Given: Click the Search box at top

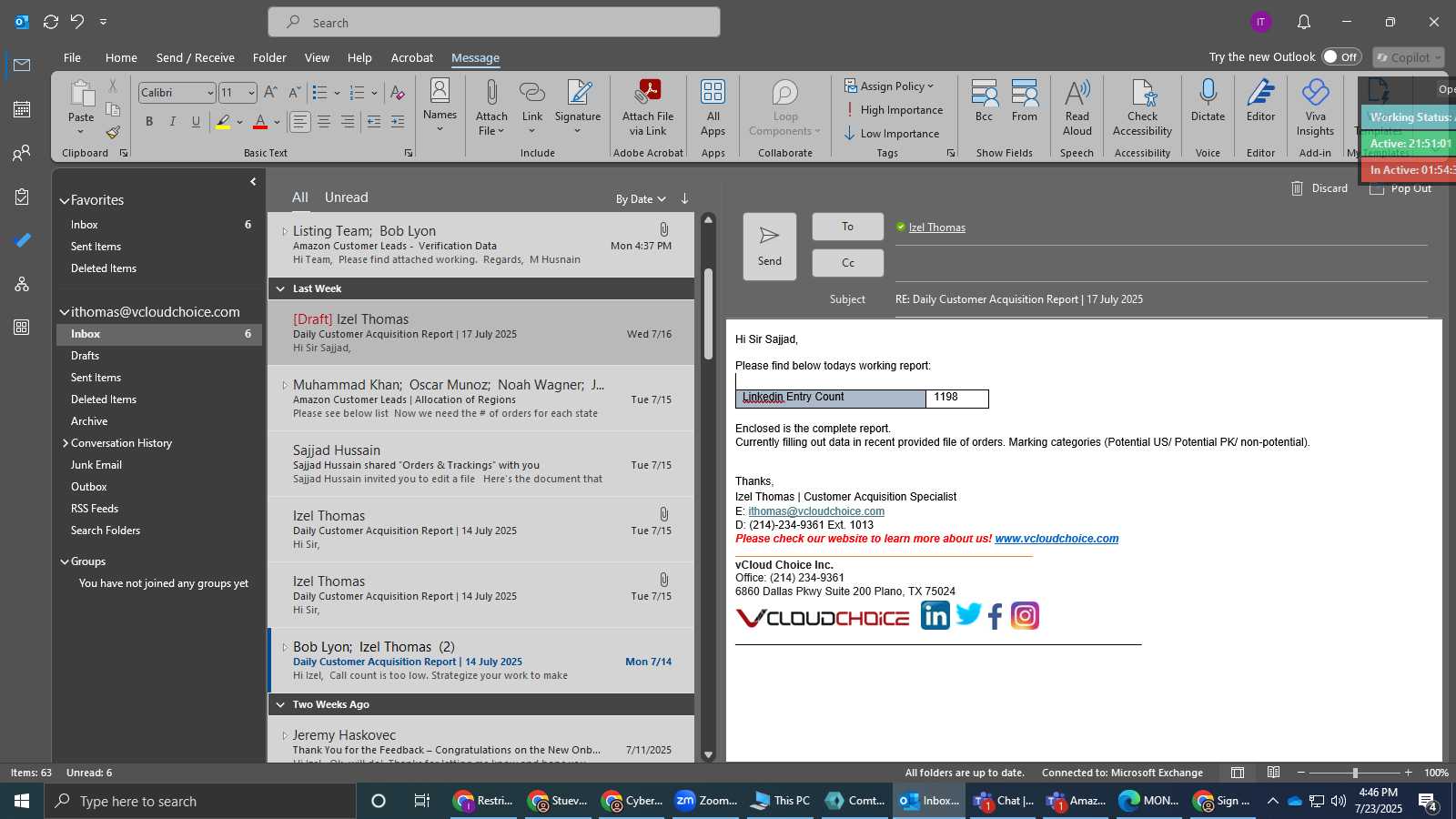Looking at the screenshot, I should click(x=494, y=22).
